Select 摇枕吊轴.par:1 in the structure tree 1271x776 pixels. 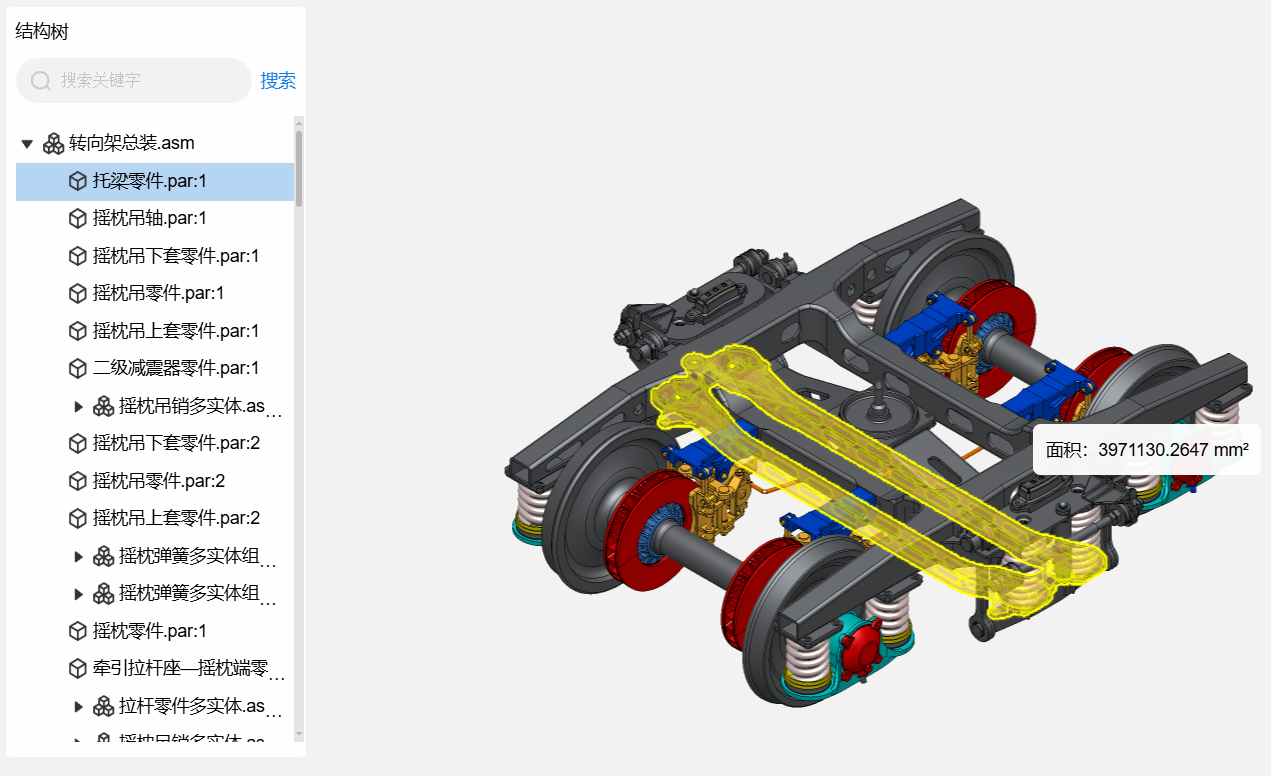pos(150,218)
